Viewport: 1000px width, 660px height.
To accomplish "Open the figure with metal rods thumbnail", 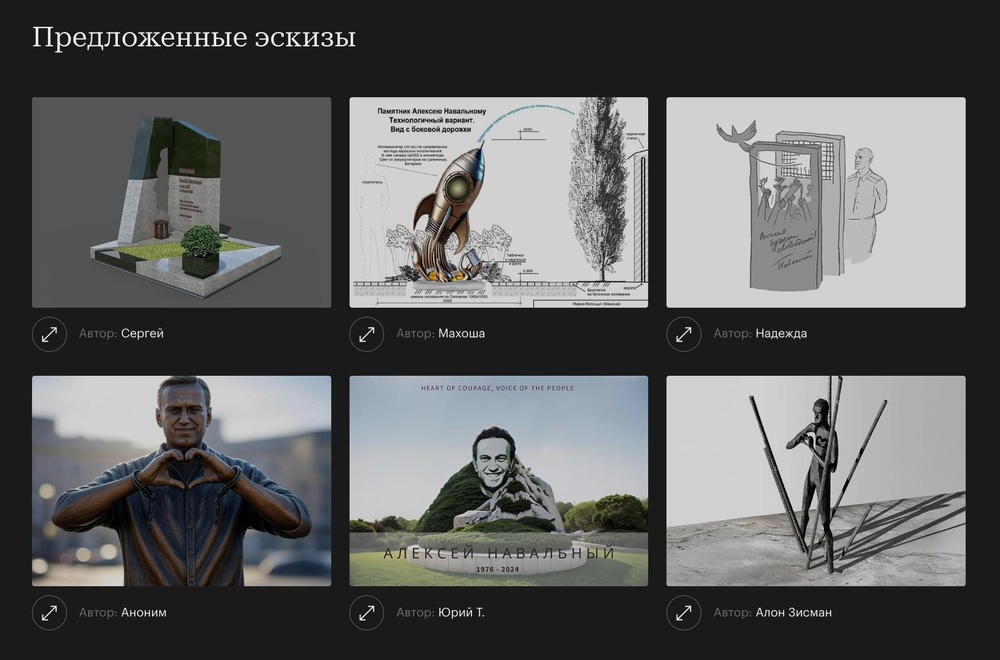I will [816, 481].
